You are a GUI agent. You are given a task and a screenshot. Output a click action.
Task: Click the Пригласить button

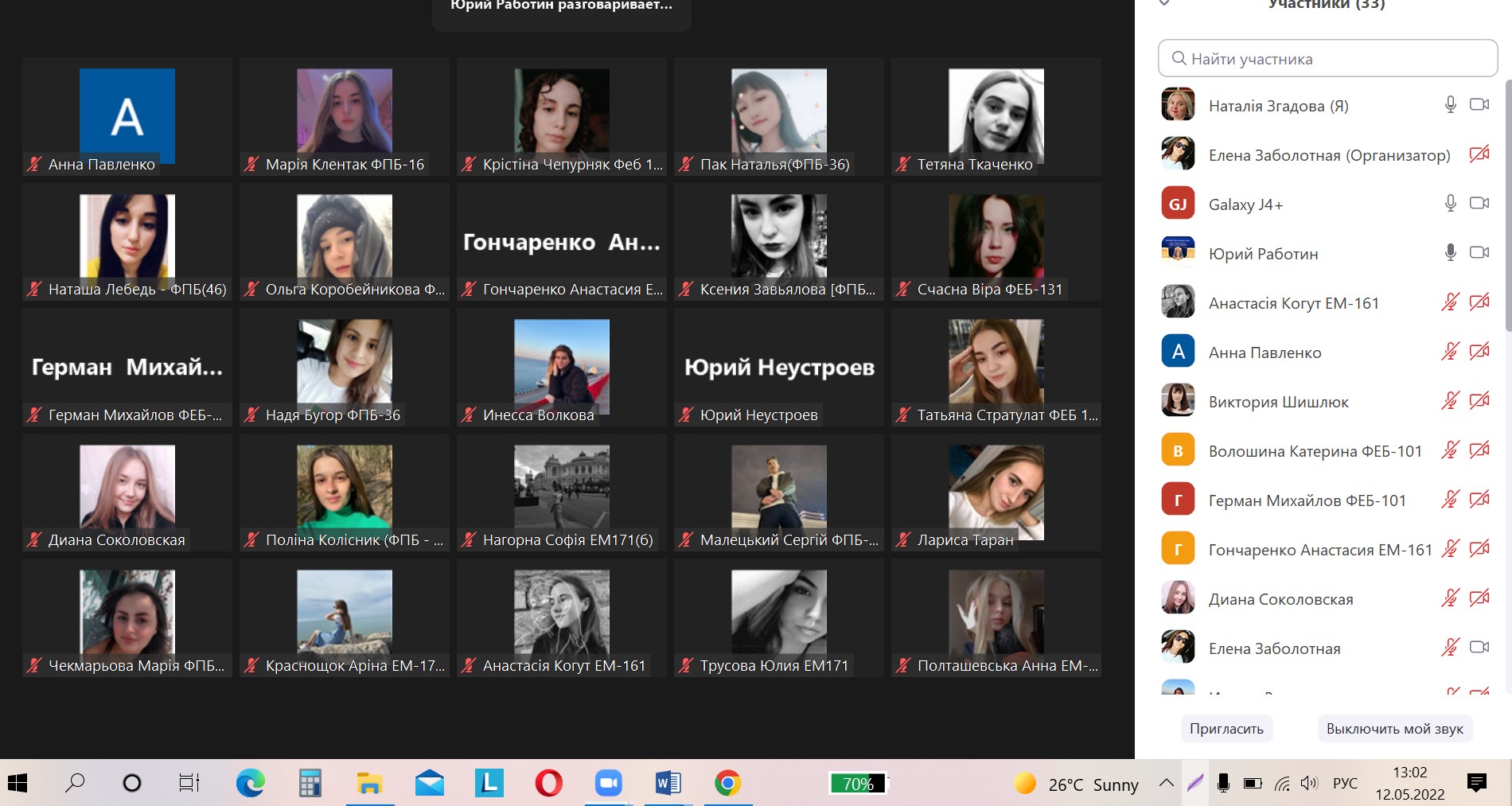[1226, 729]
